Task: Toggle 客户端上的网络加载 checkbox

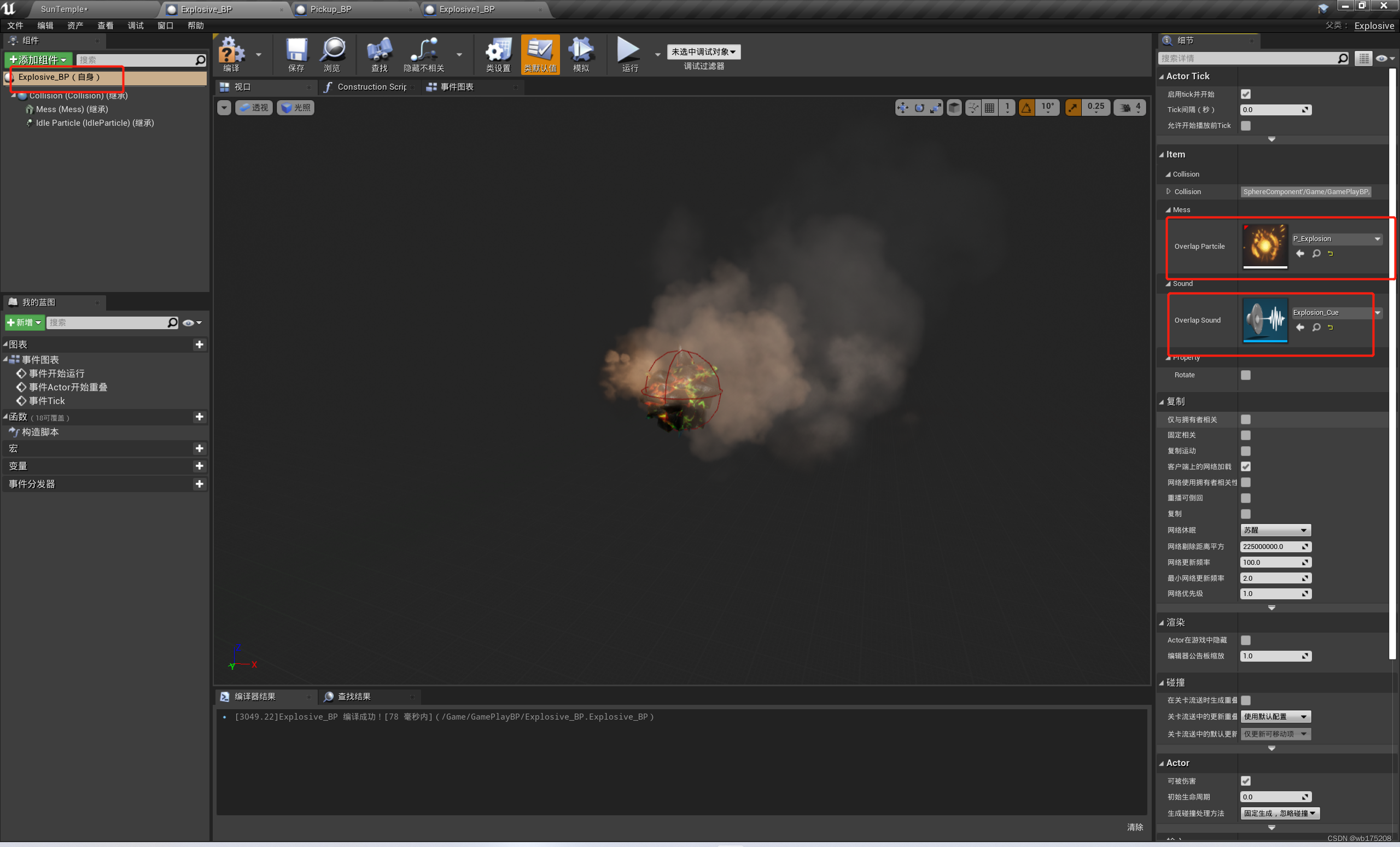Action: pos(1245,466)
